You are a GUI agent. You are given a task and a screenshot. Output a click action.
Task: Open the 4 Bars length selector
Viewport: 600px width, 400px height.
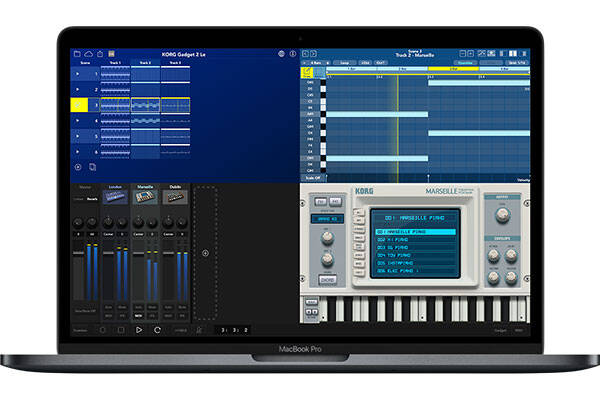tap(316, 63)
